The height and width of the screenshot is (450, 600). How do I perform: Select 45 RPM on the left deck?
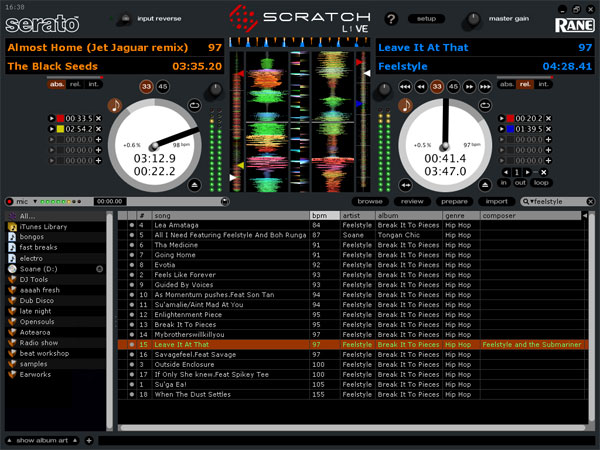pos(164,86)
